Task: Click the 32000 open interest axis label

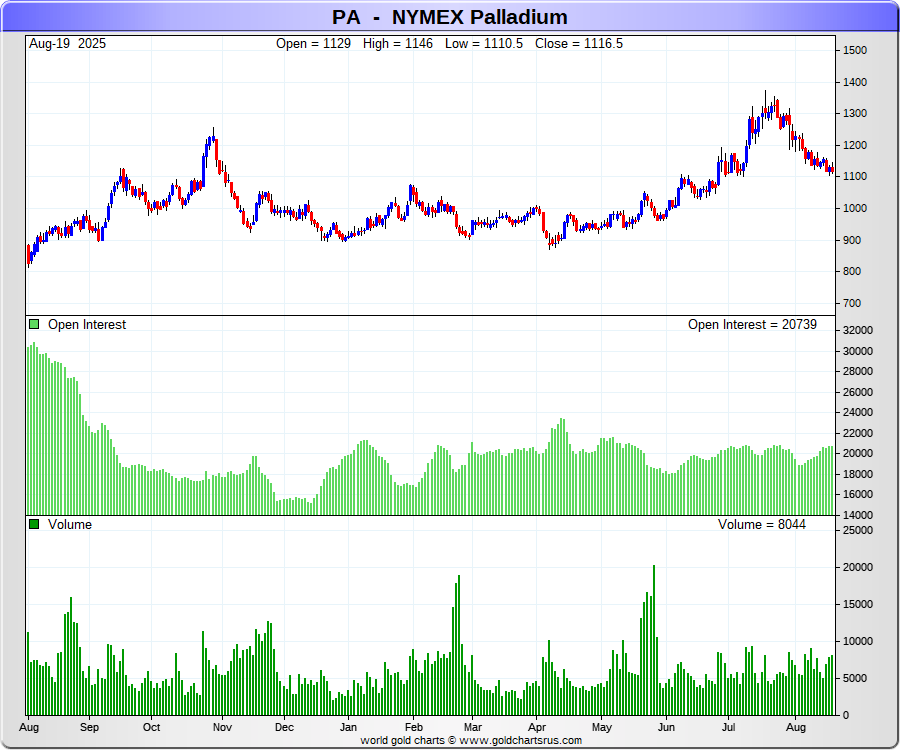Action: pos(858,330)
